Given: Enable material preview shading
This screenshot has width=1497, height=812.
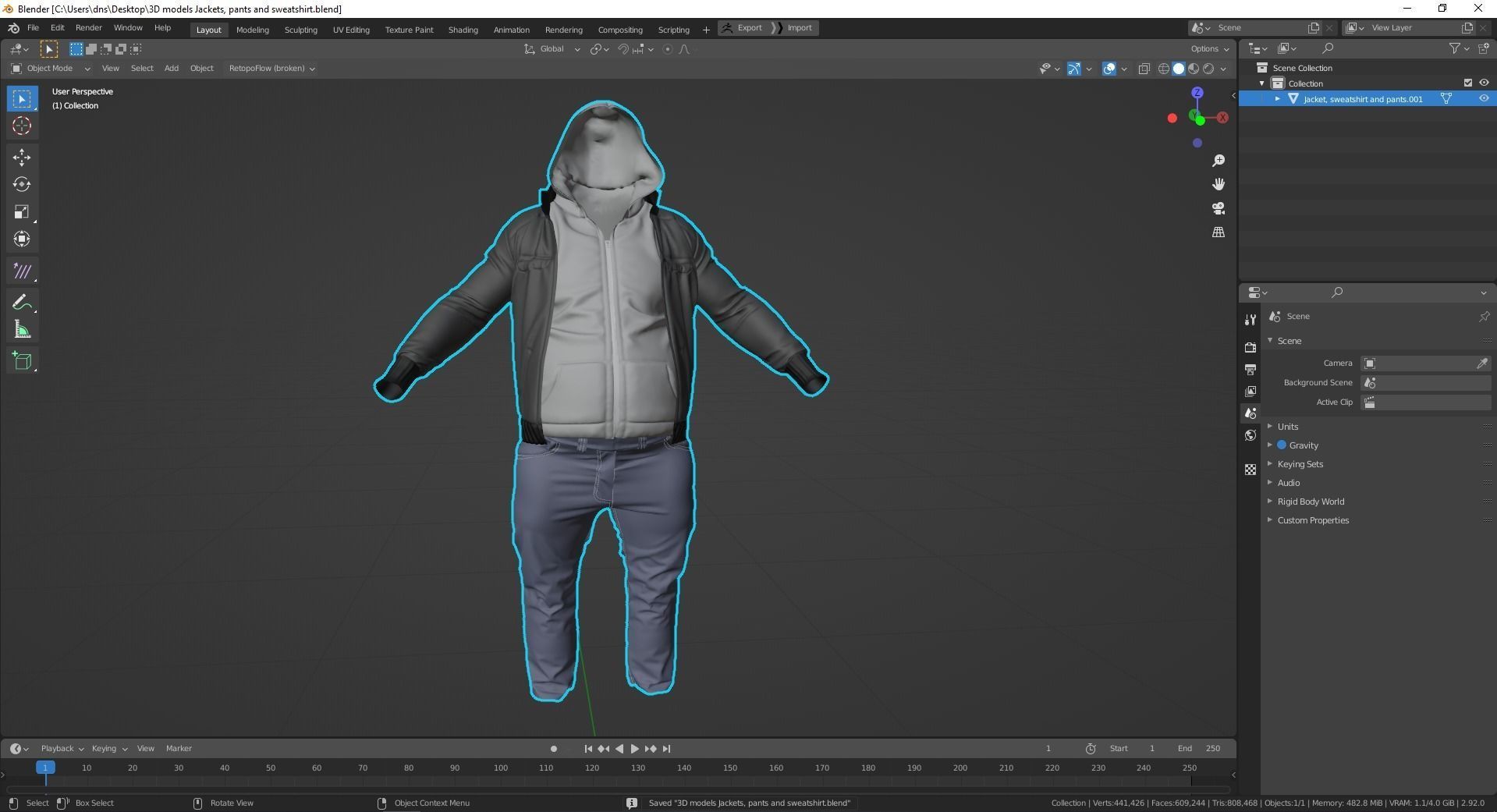Looking at the screenshot, I should [1194, 69].
